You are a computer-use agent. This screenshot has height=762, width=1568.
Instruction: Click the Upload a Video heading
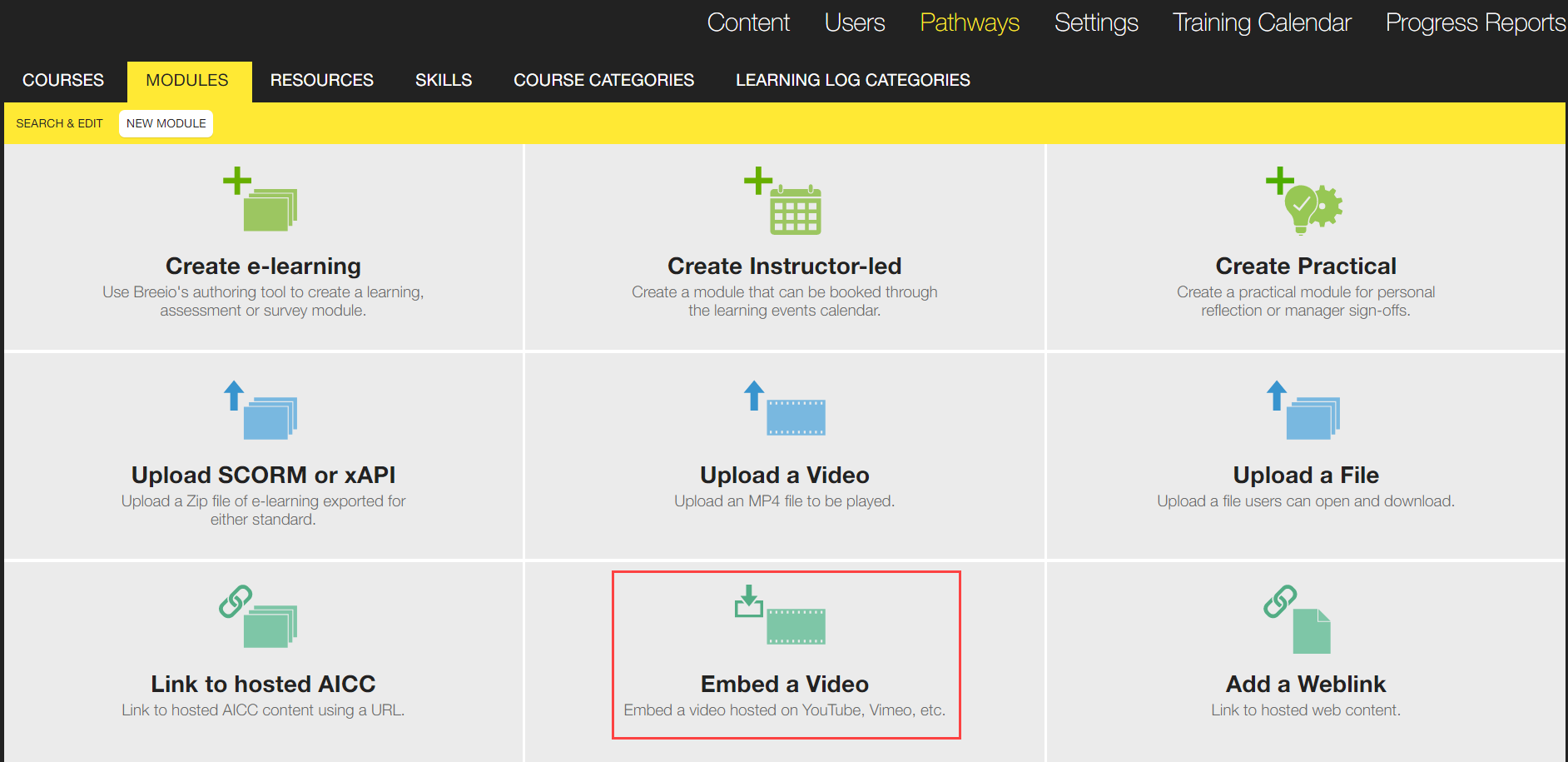click(x=784, y=475)
